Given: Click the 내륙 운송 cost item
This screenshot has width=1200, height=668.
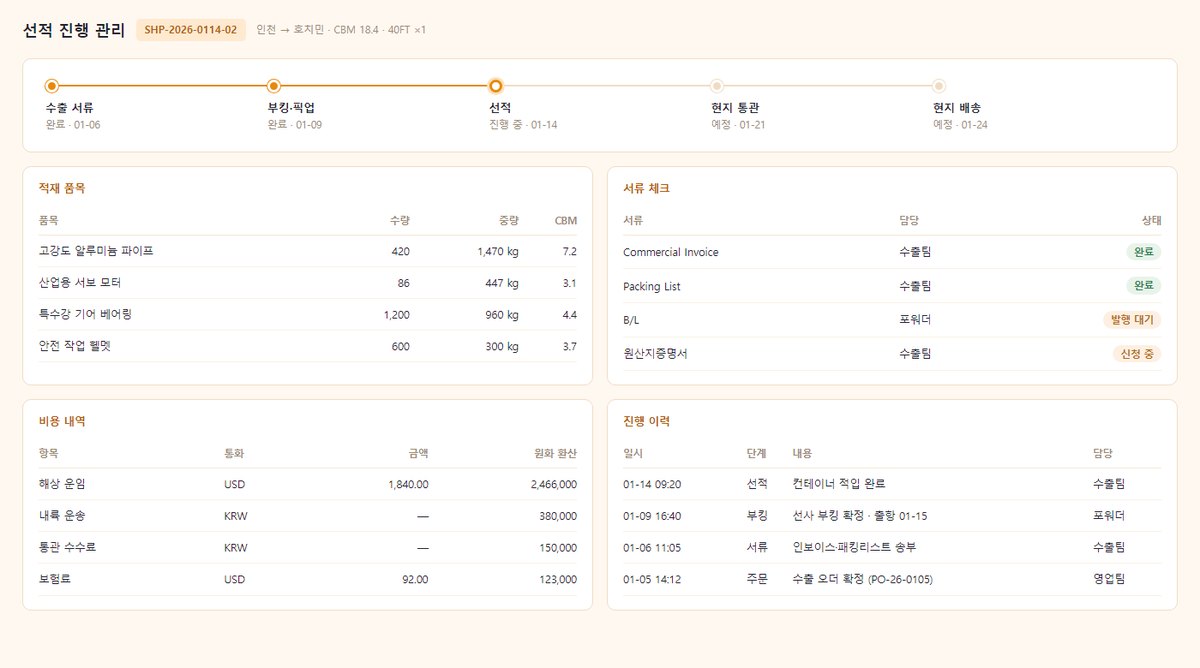Looking at the screenshot, I should coord(62,516).
